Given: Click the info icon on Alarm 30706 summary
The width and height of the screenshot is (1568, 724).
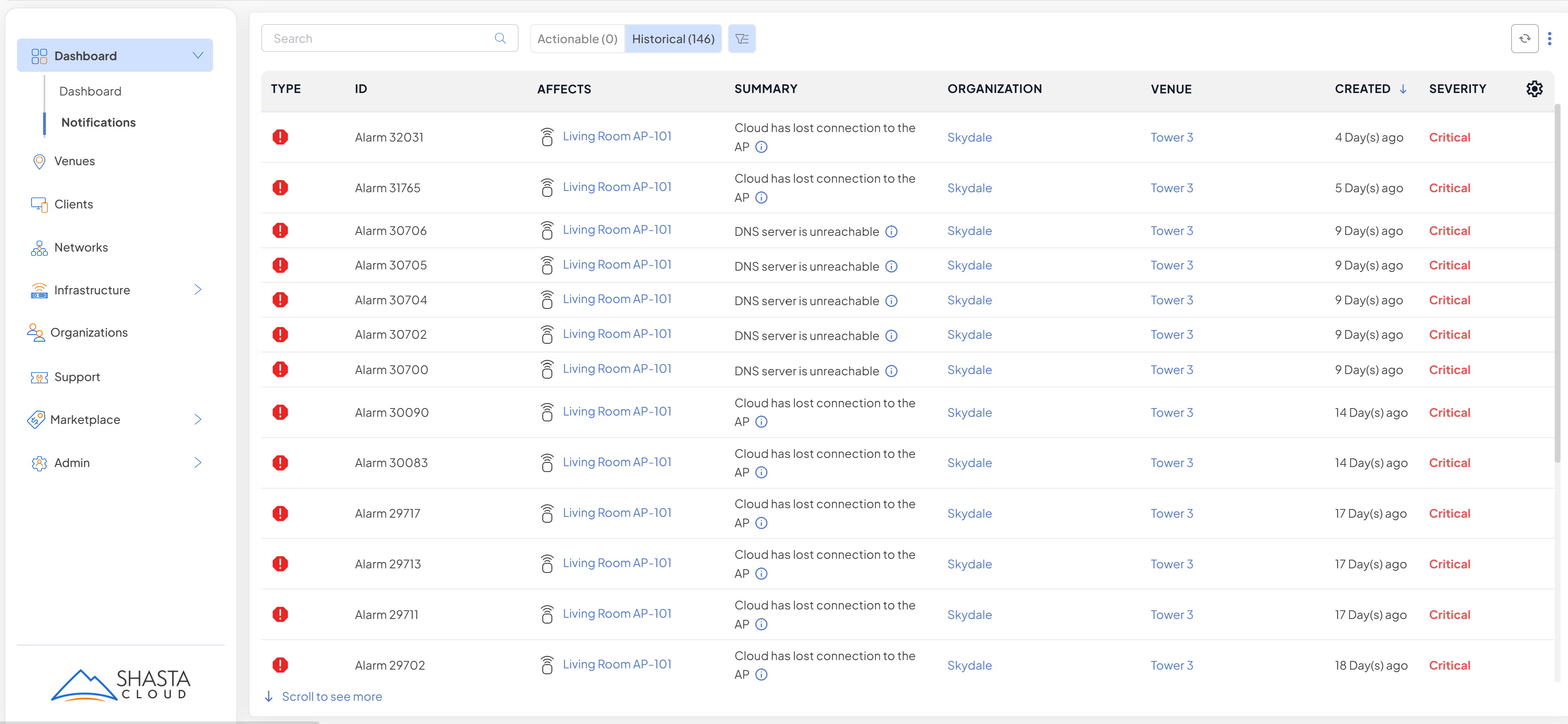Looking at the screenshot, I should pyautogui.click(x=891, y=232).
